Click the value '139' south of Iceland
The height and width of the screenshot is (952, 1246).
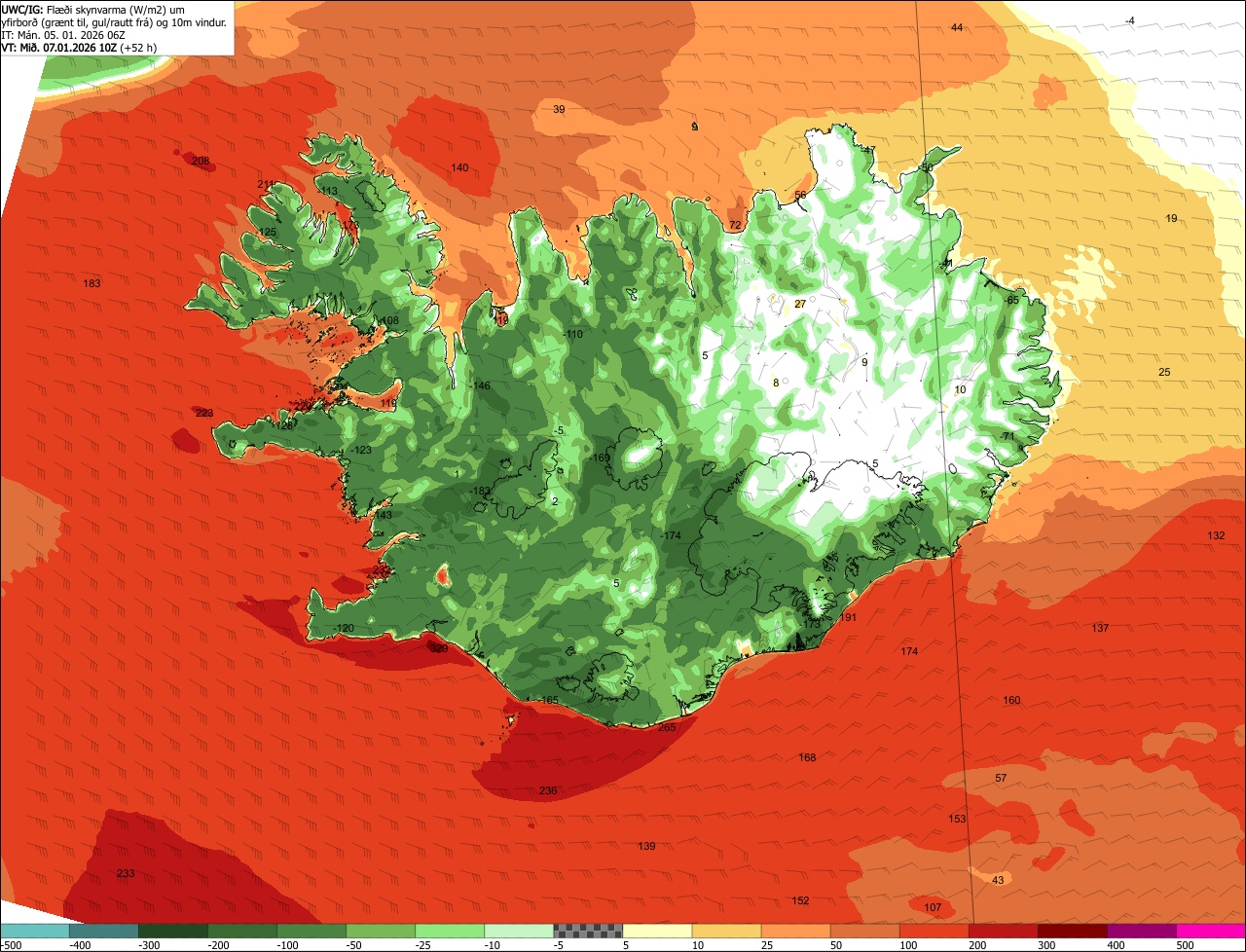point(646,846)
